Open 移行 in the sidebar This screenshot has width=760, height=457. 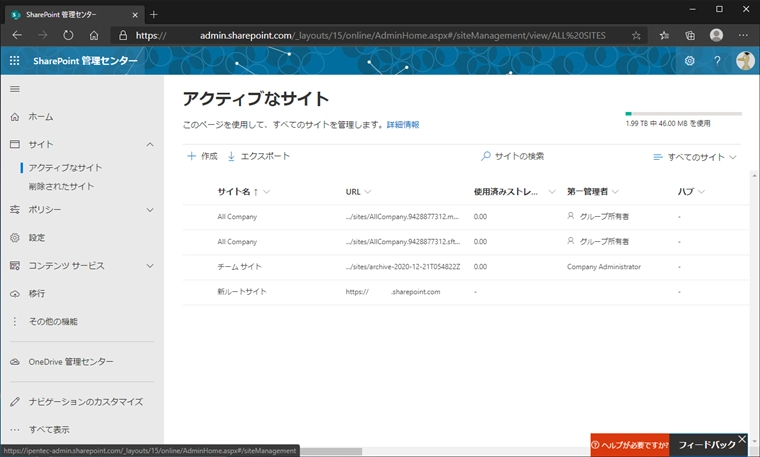point(36,293)
